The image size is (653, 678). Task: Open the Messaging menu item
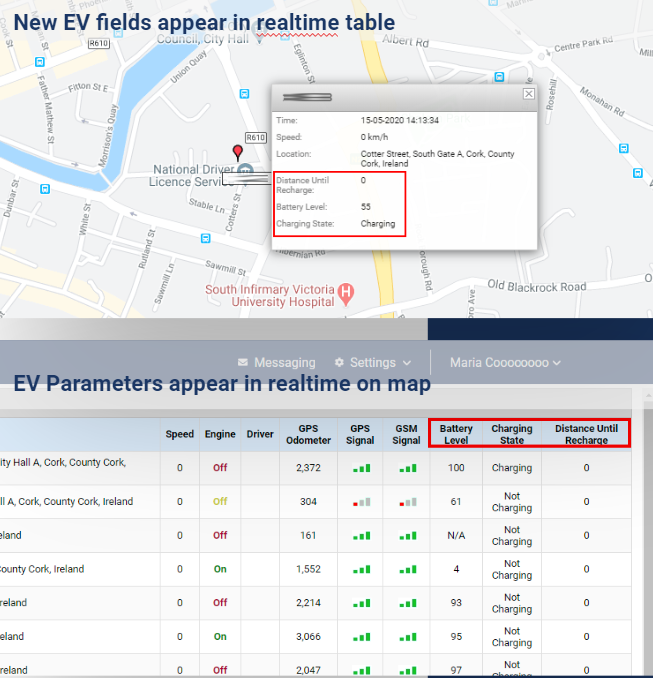276,362
